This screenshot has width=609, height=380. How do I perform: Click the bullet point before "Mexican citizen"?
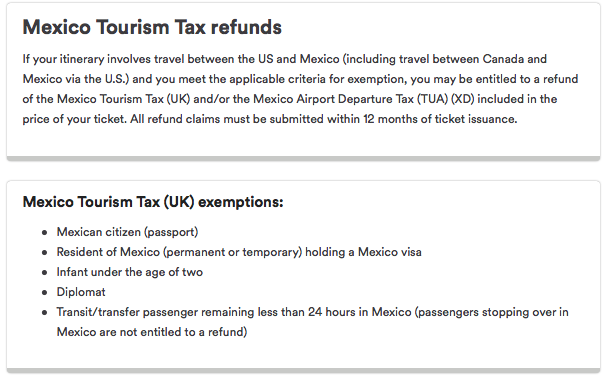coord(45,233)
